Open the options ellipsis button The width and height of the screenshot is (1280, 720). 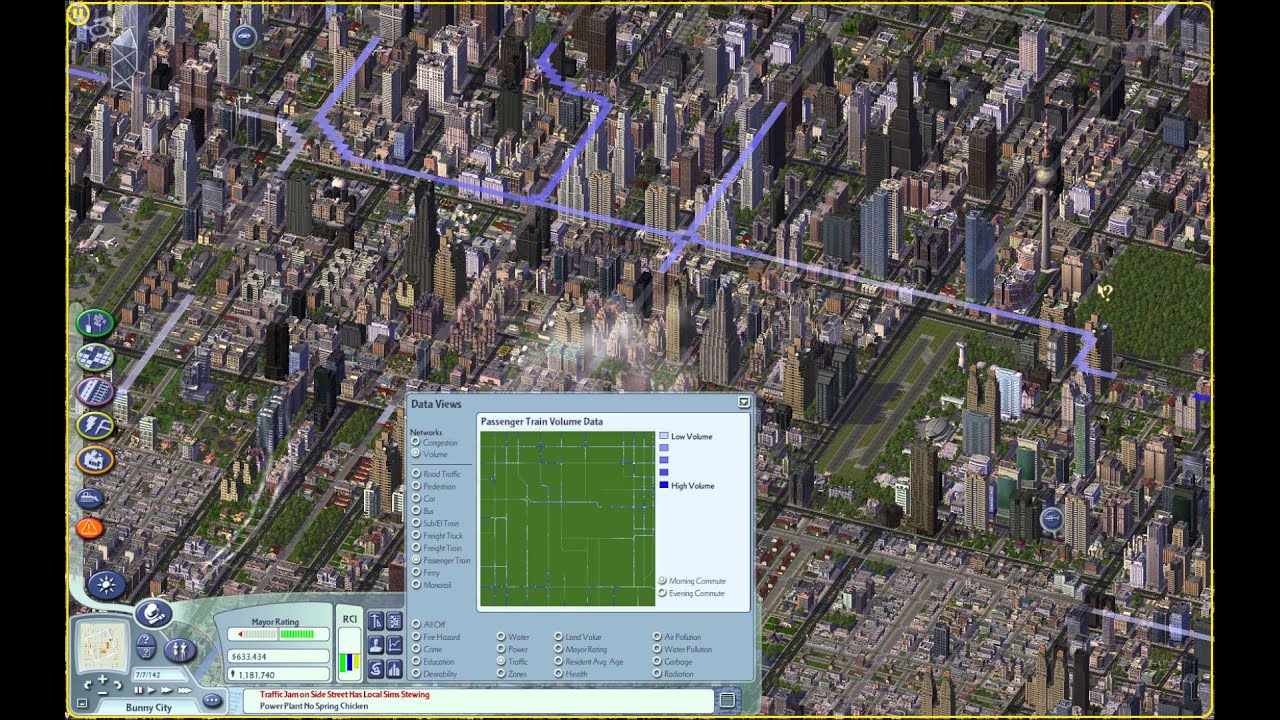[x=213, y=700]
